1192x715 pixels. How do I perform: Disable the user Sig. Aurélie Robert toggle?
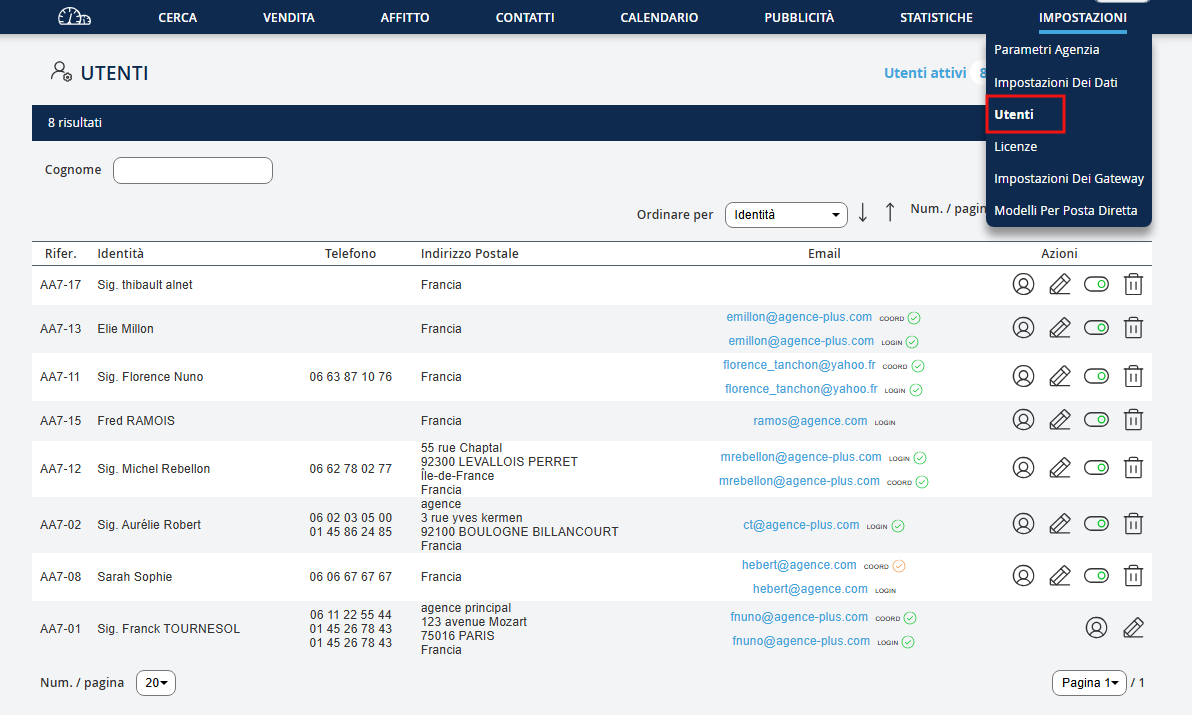pos(1097,523)
